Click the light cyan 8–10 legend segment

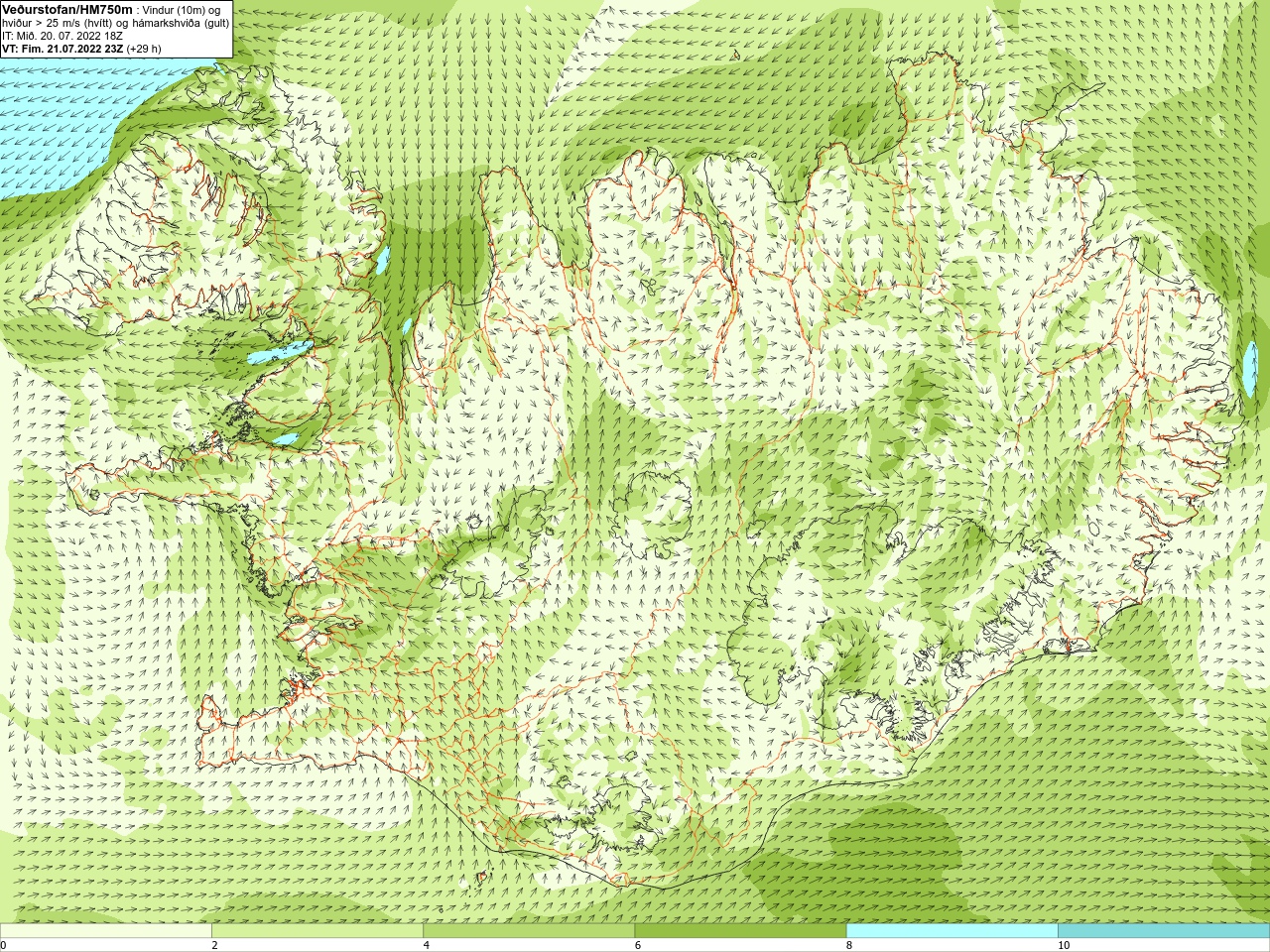click(x=952, y=931)
